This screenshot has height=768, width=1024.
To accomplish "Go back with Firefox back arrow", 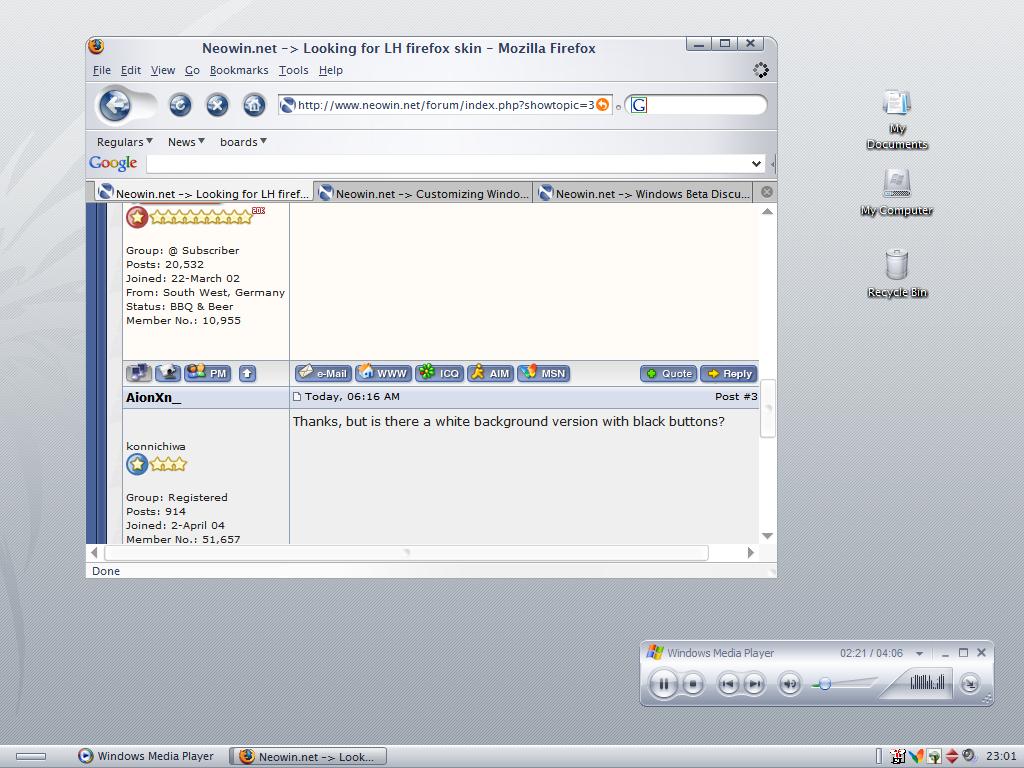I will (x=116, y=104).
